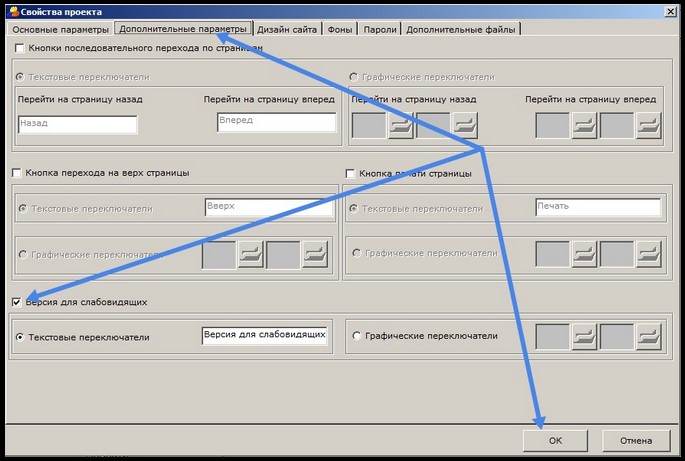The width and height of the screenshot is (685, 461).
Task: Click the app icon in the title bar
Action: click(x=11, y=10)
